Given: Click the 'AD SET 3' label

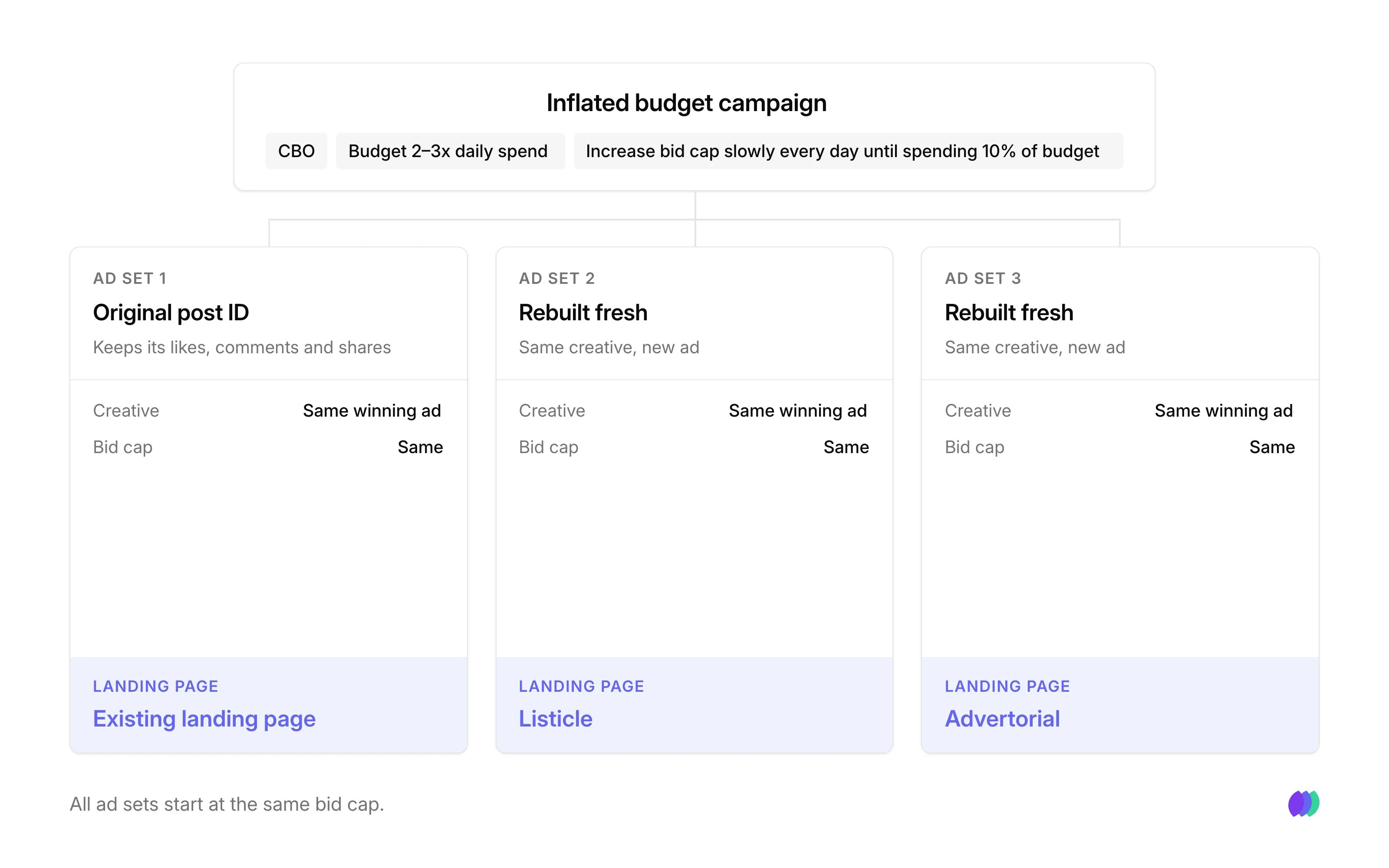Looking at the screenshot, I should pyautogui.click(x=983, y=279).
